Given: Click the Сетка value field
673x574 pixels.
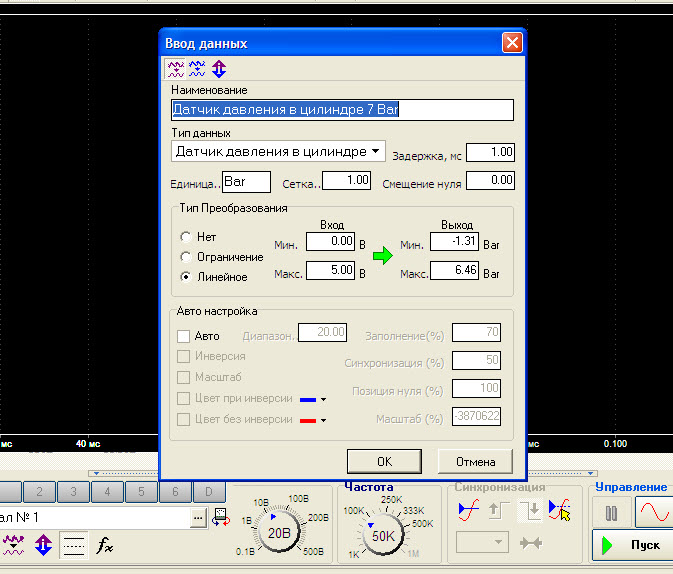Looking at the screenshot, I should 346,180.
